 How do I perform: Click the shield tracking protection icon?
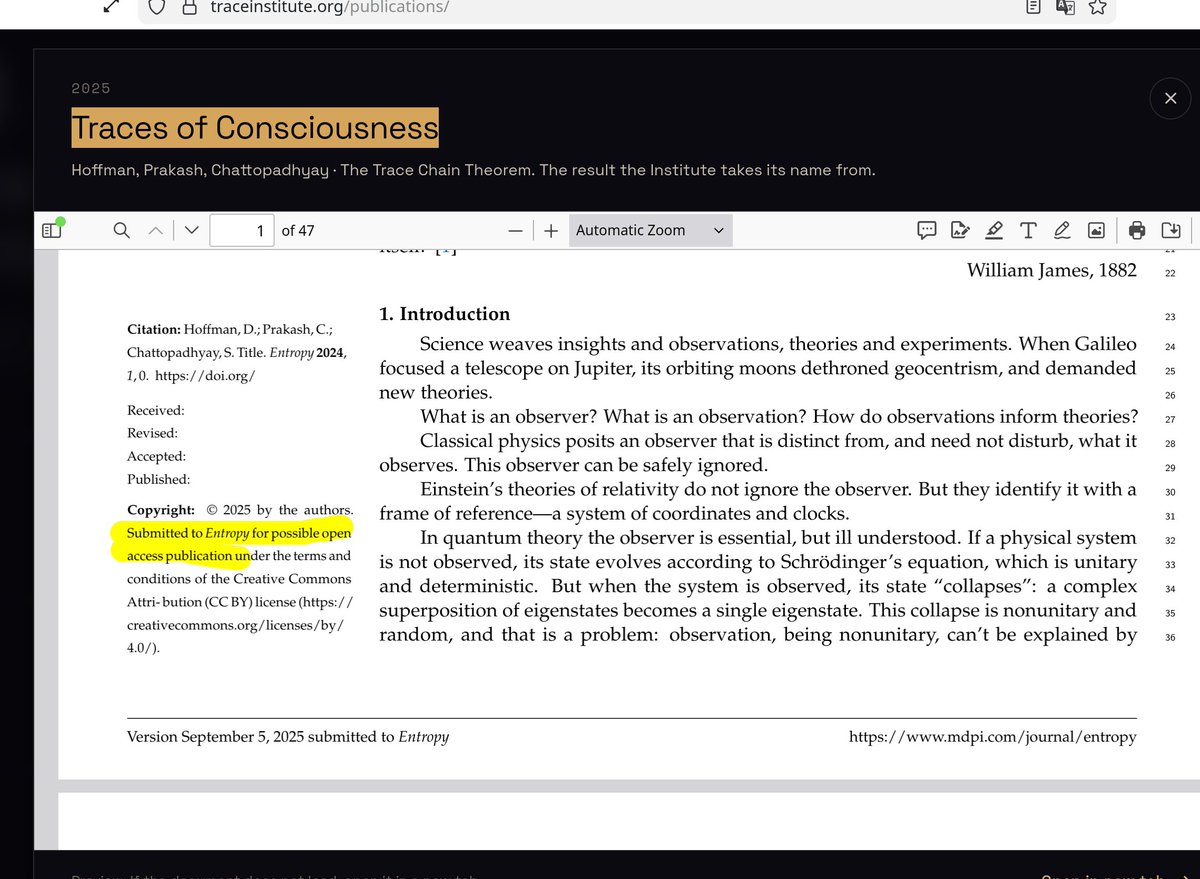156,7
